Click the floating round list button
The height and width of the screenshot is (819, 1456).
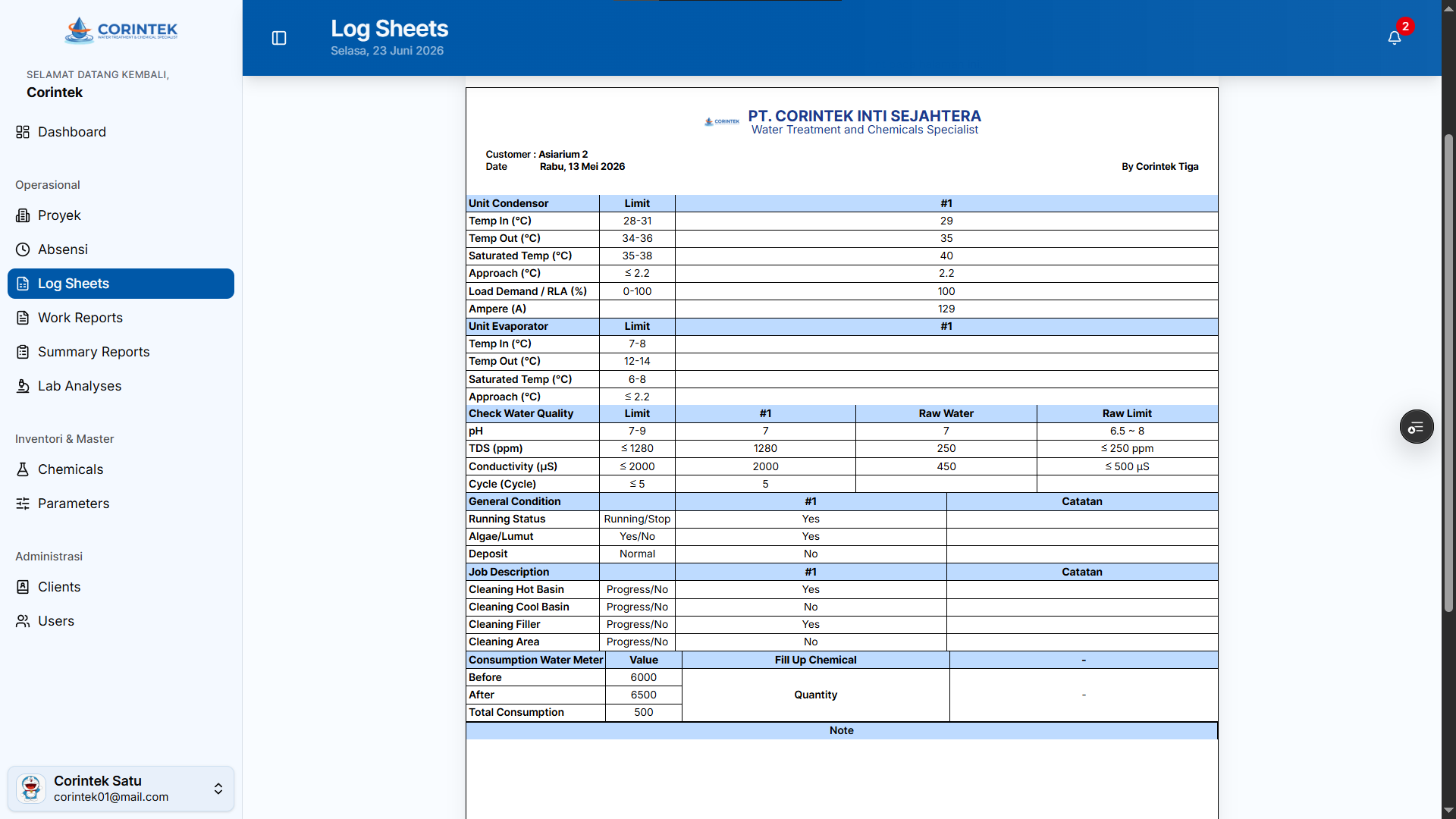[x=1416, y=427]
